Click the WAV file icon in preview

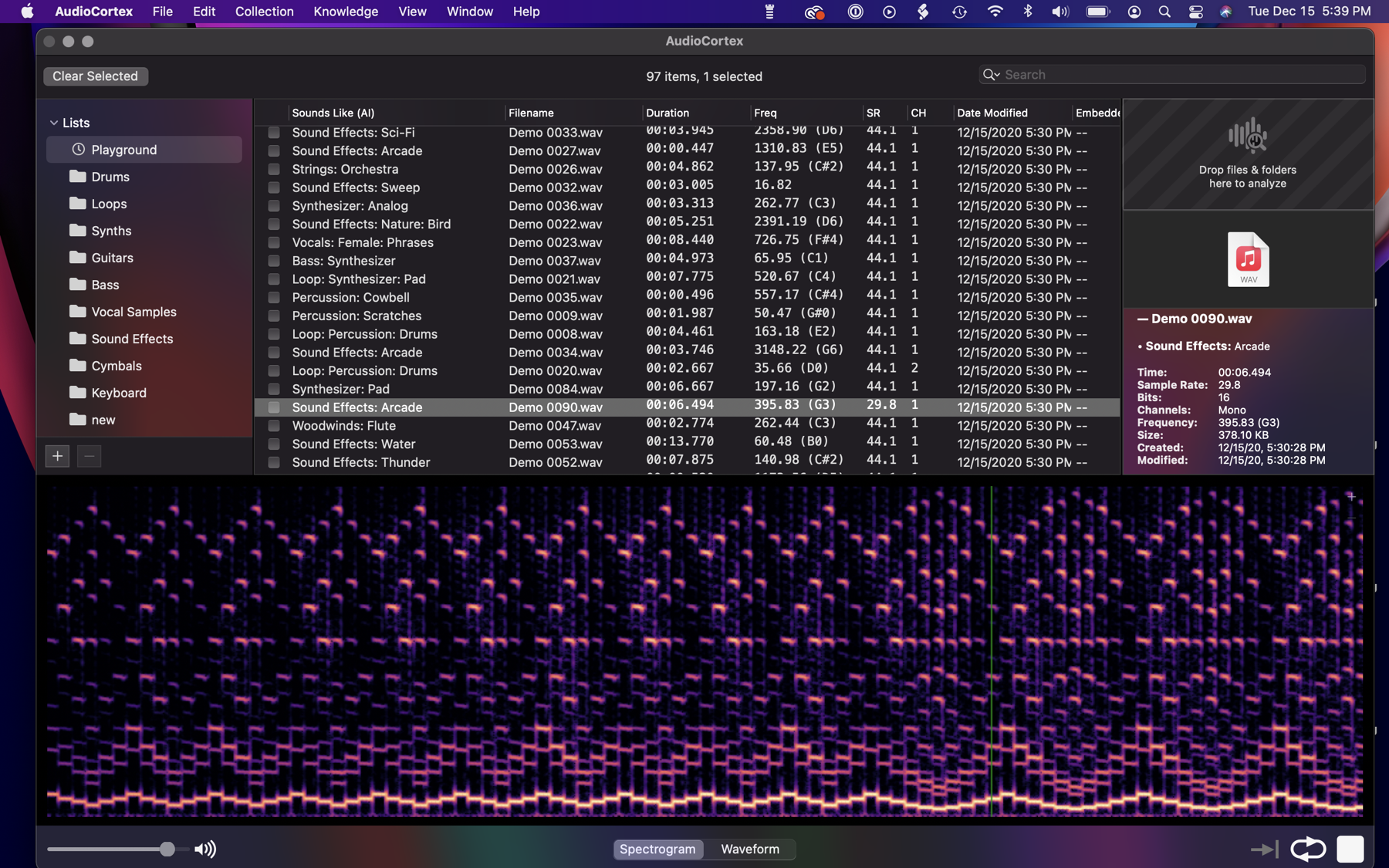tap(1248, 259)
